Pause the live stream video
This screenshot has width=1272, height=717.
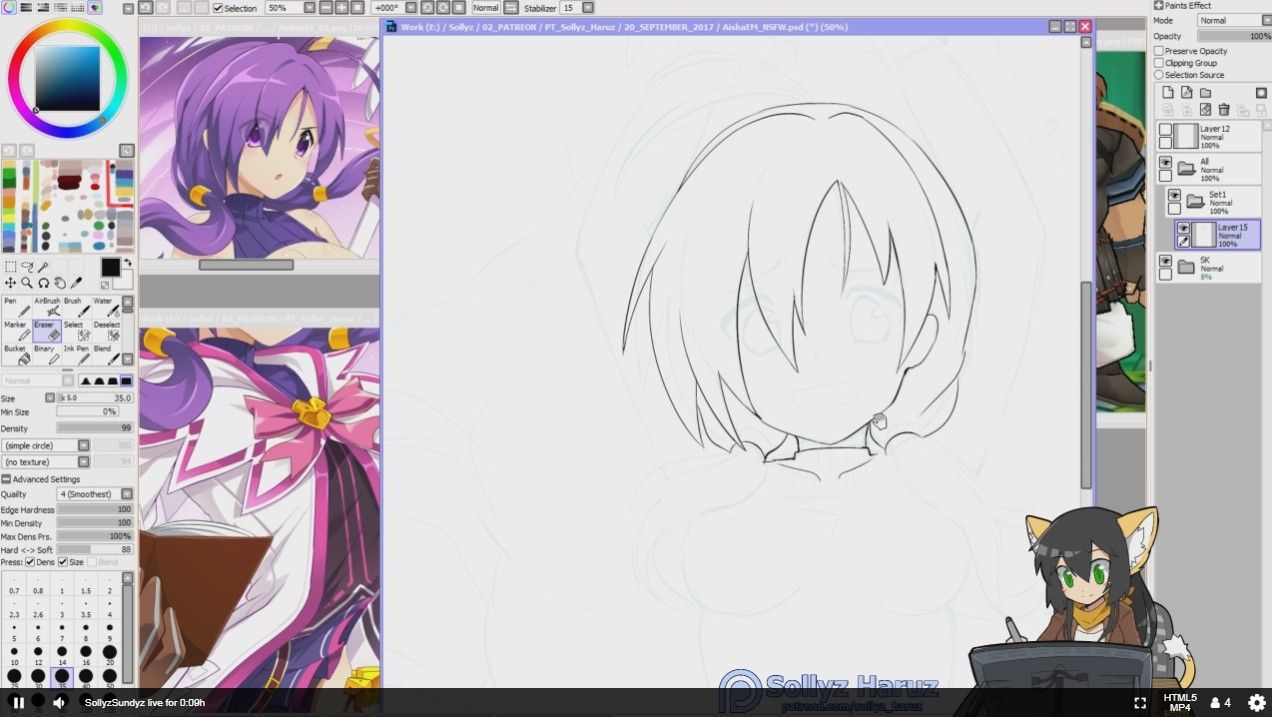point(18,703)
